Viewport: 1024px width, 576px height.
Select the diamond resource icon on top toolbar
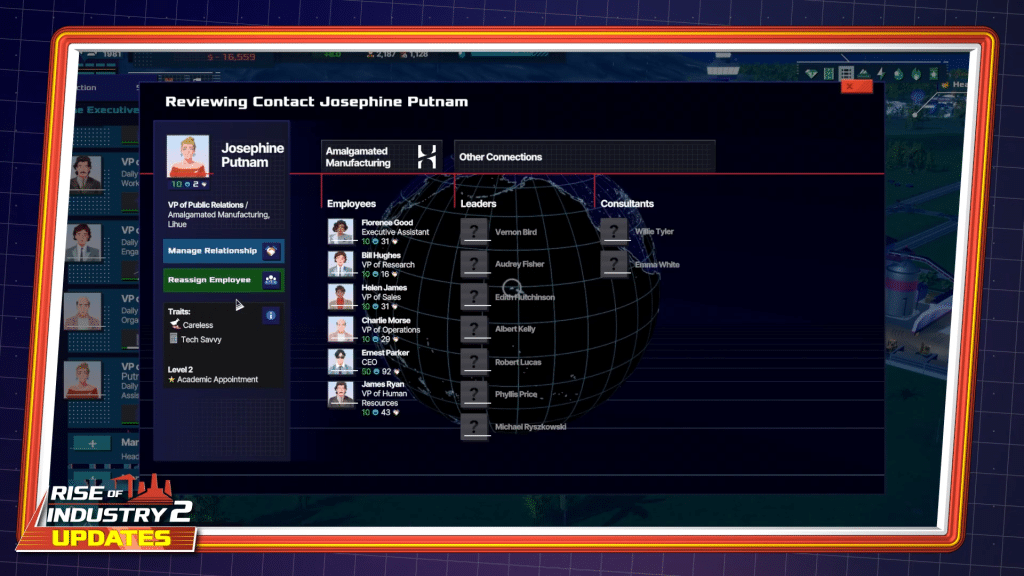pos(810,73)
